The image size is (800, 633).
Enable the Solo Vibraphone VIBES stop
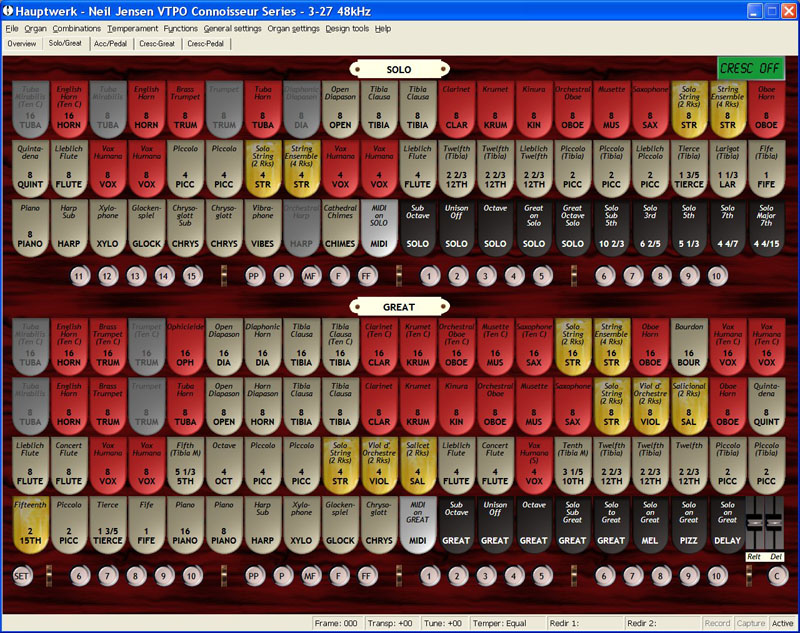point(262,227)
